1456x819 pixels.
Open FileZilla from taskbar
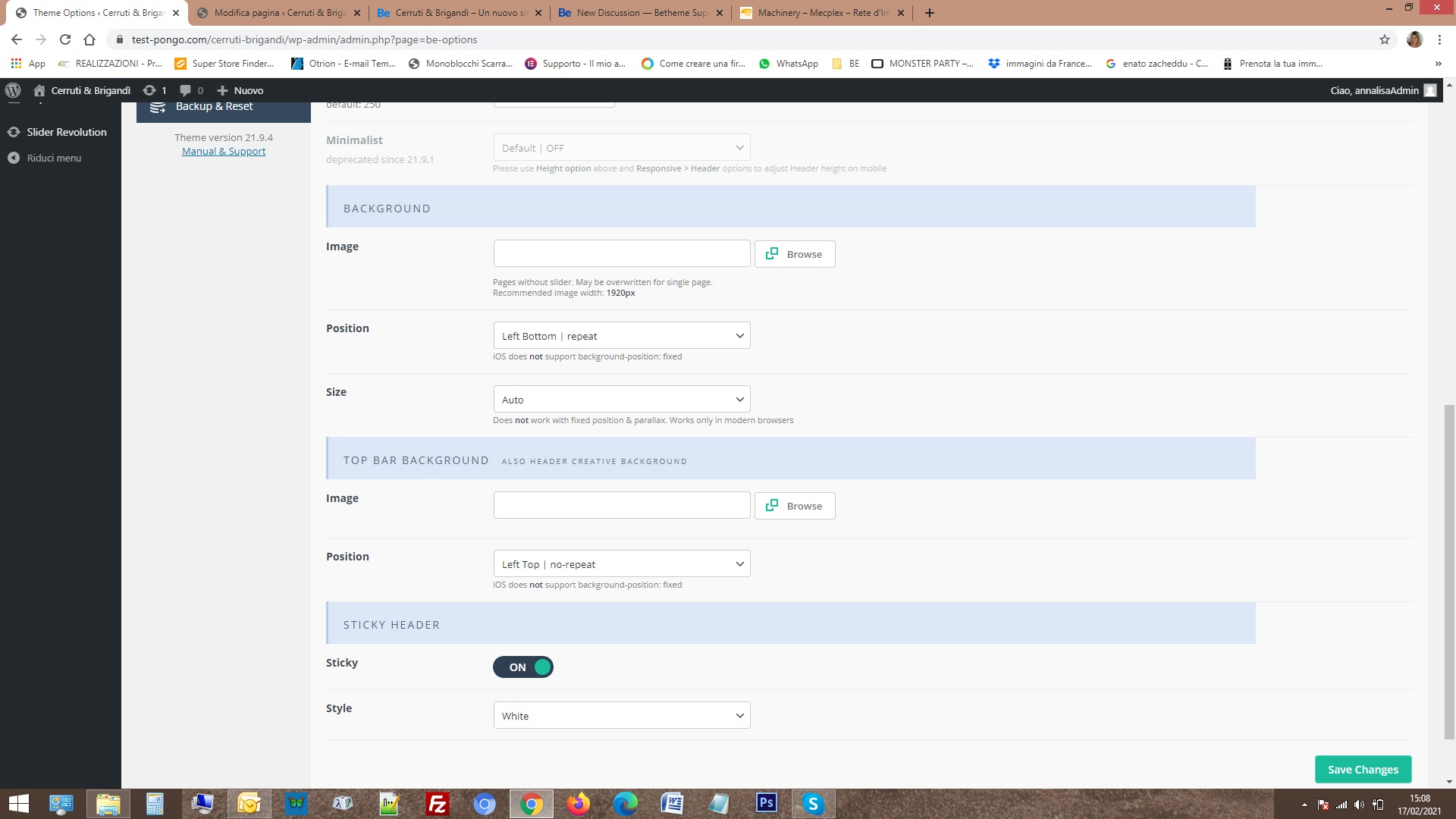pyautogui.click(x=438, y=804)
